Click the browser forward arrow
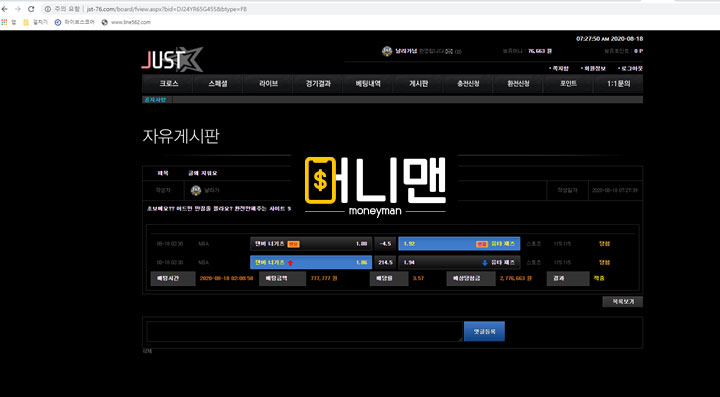 coord(18,9)
